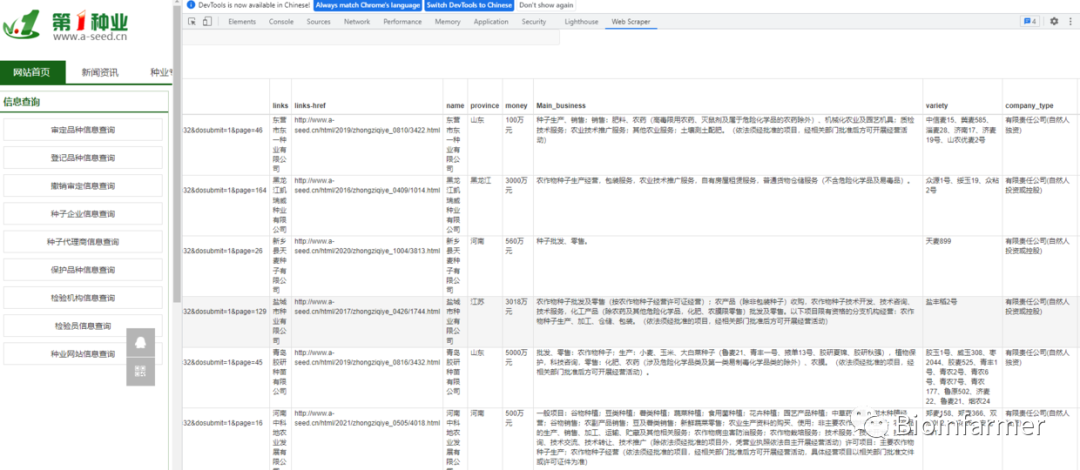The width and height of the screenshot is (1080, 470).
Task: Click 审定品种信息查询 query button
Action: pos(83,130)
